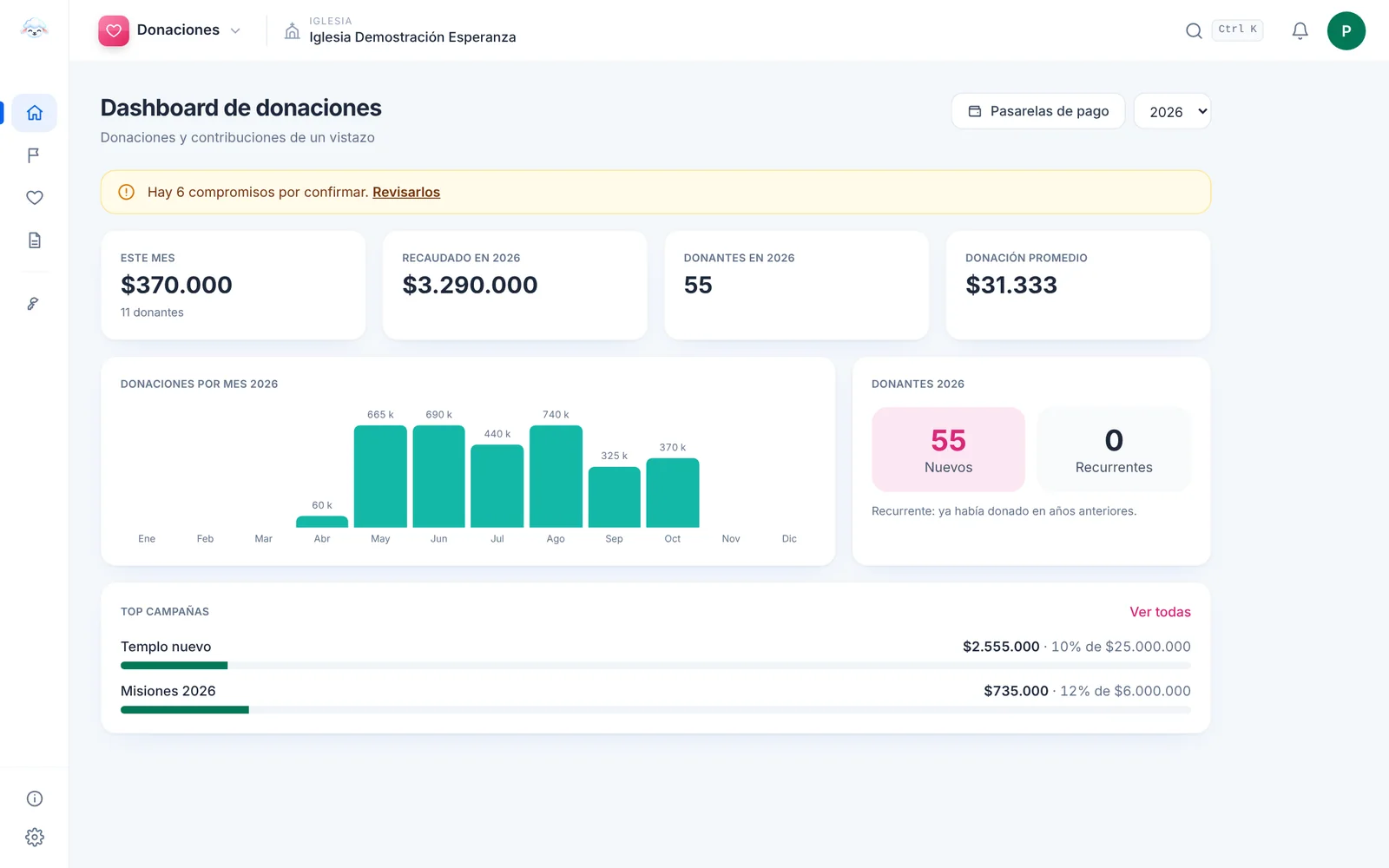This screenshot has width=1389, height=868.
Task: Click the Misiones 2026 progress bar
Action: coord(655,710)
